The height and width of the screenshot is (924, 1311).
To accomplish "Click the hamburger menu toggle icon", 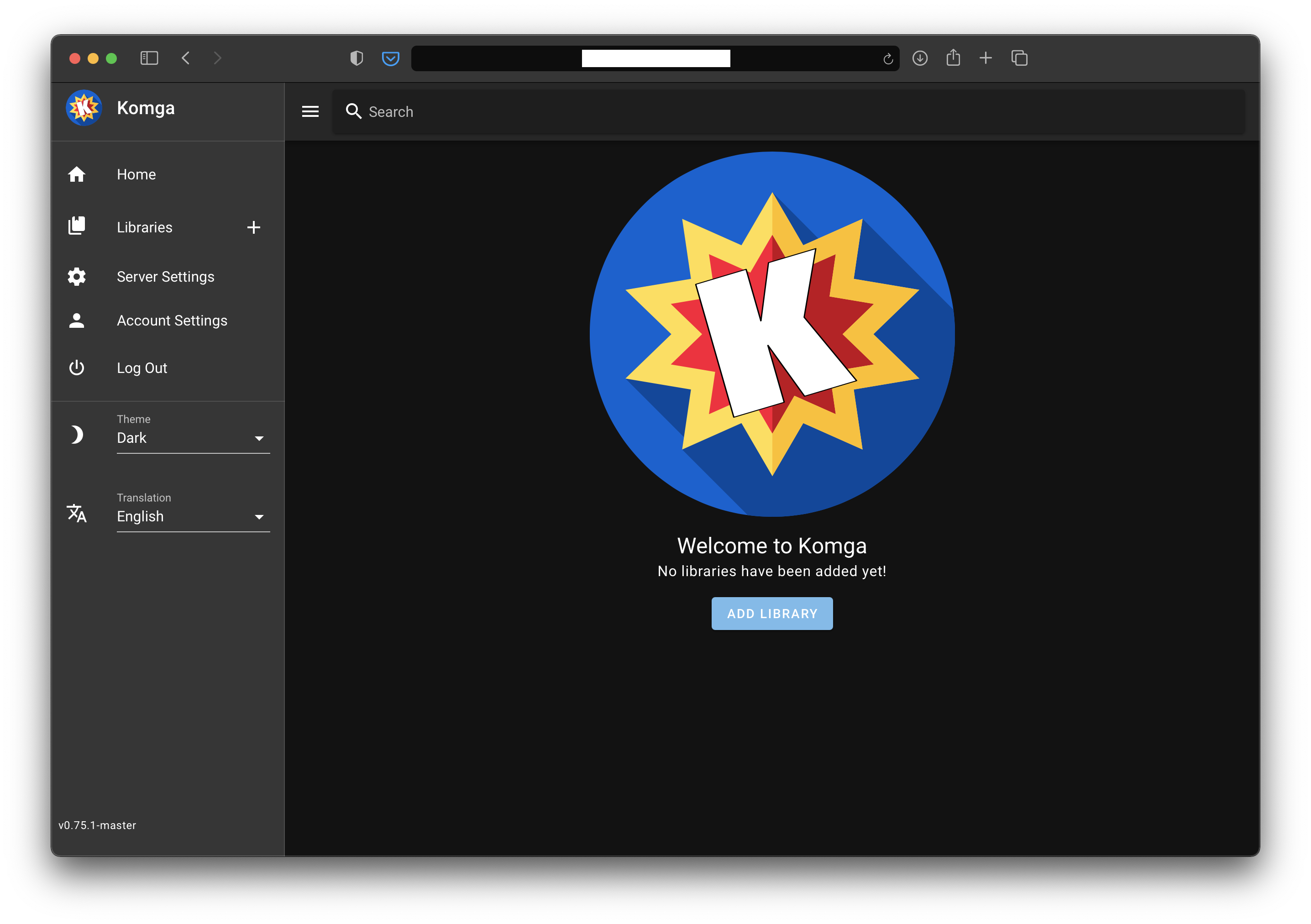I will (311, 112).
